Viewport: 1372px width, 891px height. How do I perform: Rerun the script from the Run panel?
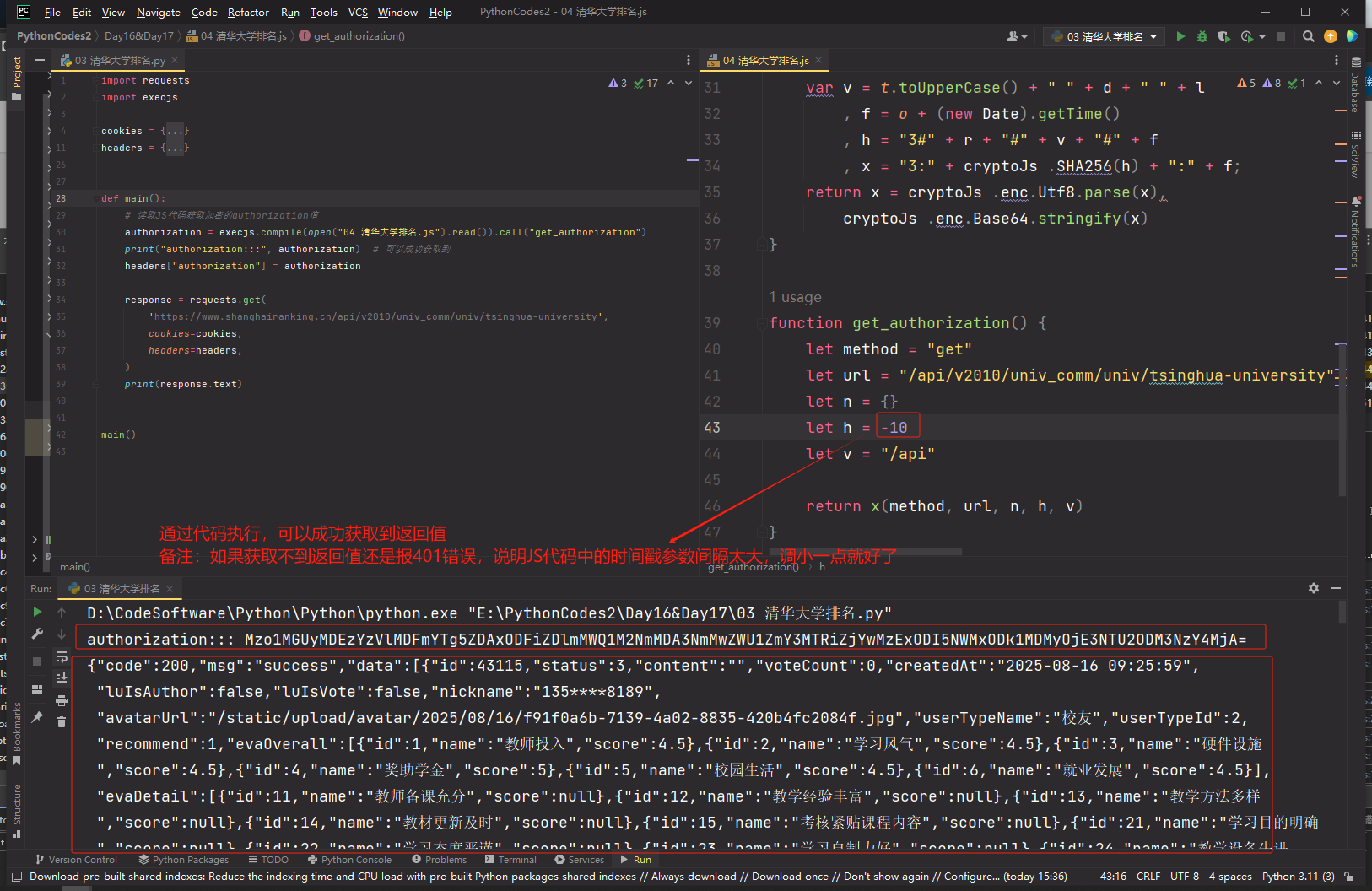tap(37, 612)
